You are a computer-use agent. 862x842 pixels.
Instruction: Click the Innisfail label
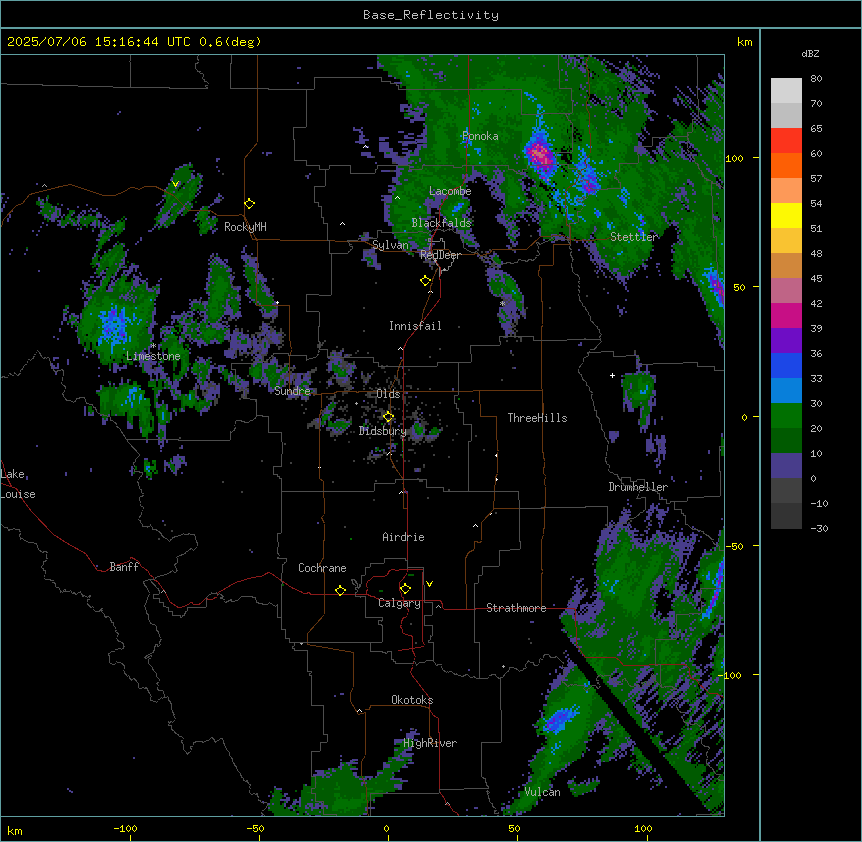tap(415, 326)
